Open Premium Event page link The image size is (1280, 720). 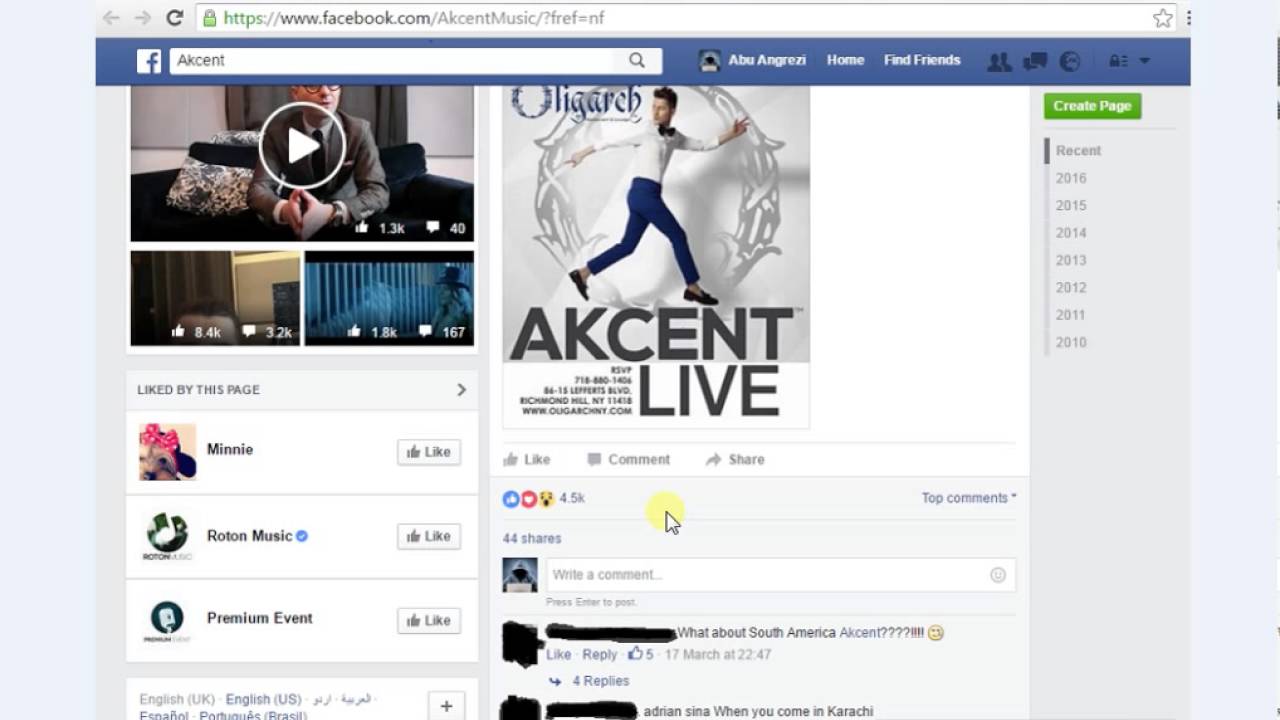260,618
